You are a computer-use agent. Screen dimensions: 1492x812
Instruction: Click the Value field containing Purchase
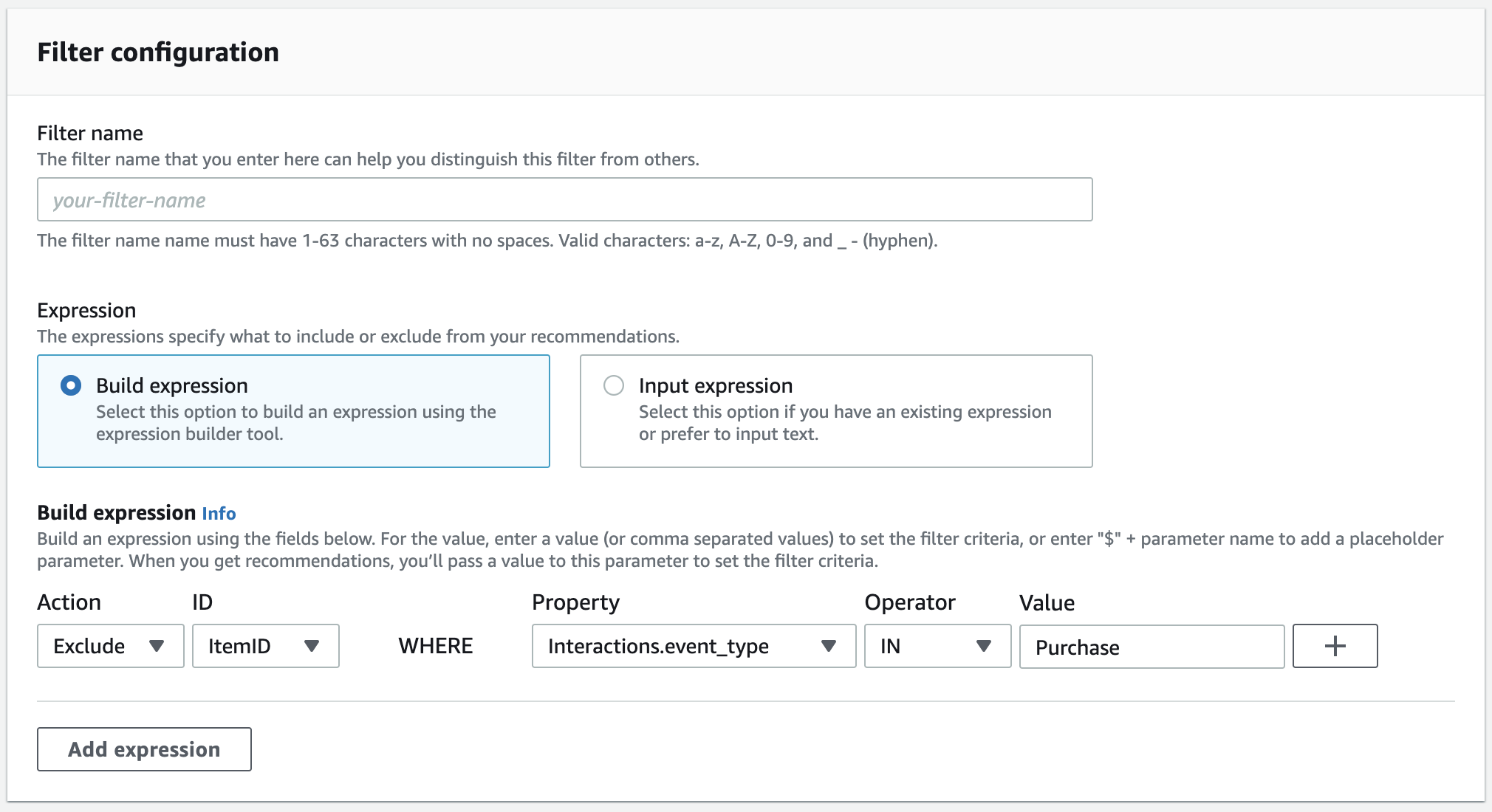tap(1151, 647)
